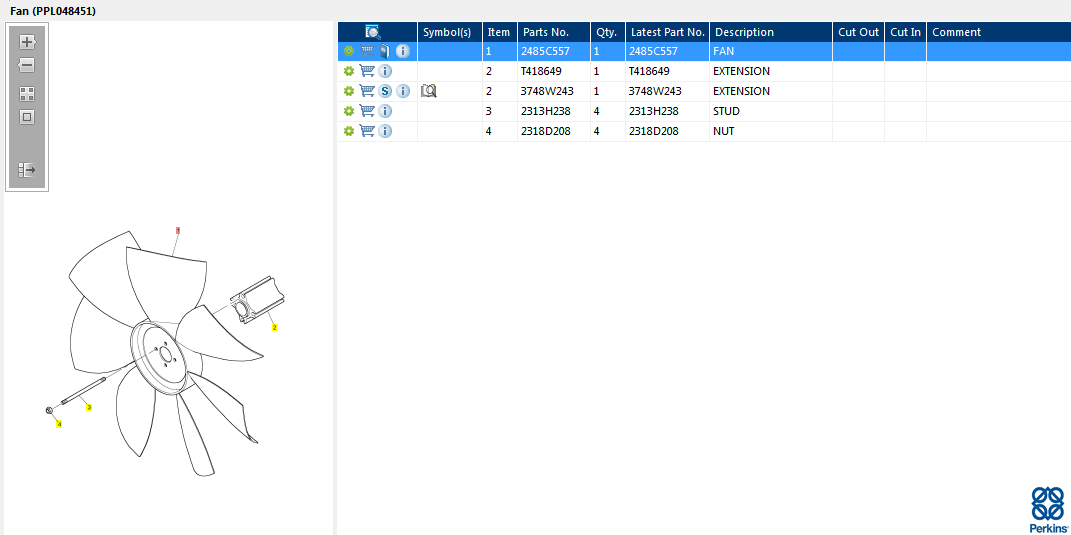Add STUD 2313H238 to cart
The height and width of the screenshot is (535, 1071).
point(367,111)
